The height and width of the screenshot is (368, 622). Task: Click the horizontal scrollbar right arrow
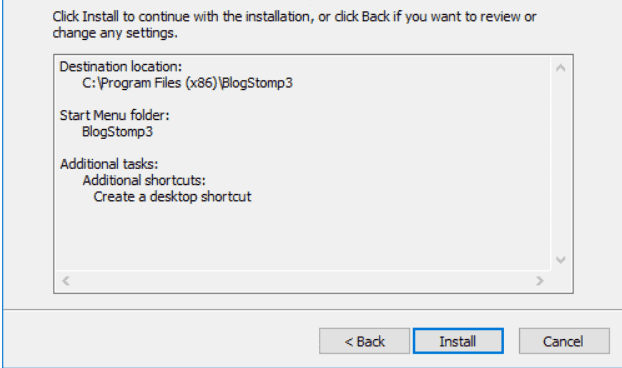pyautogui.click(x=539, y=281)
